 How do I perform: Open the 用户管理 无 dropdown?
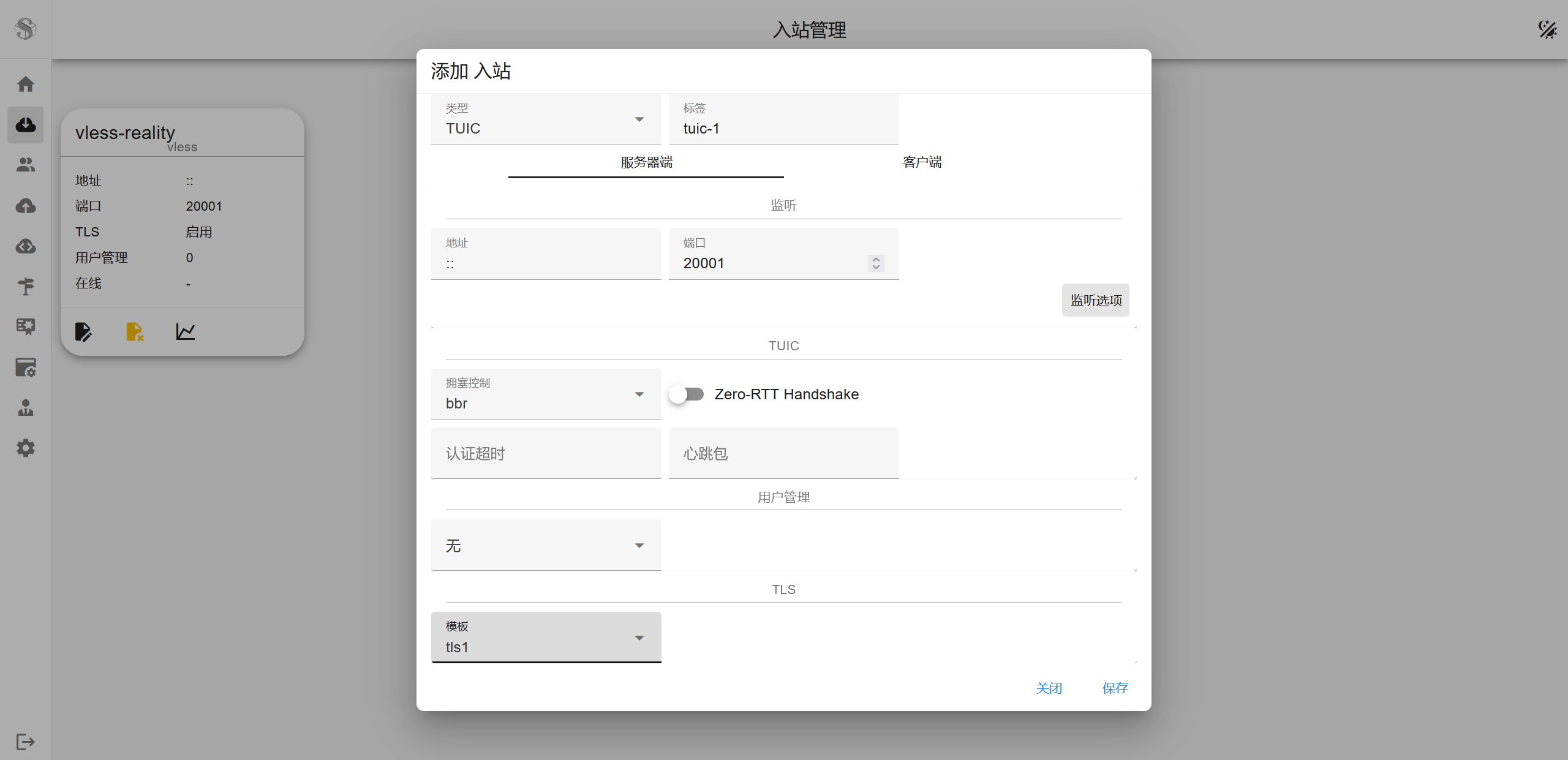[546, 545]
